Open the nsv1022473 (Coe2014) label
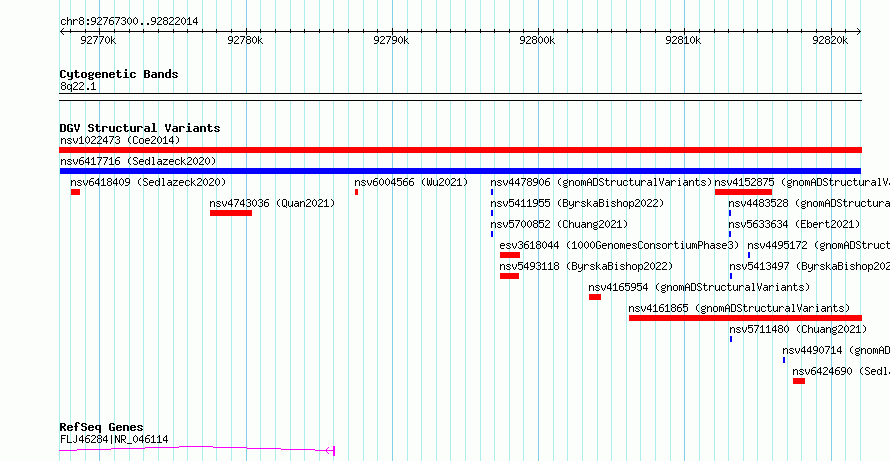Viewport: 890px width, 461px height. click(120, 140)
